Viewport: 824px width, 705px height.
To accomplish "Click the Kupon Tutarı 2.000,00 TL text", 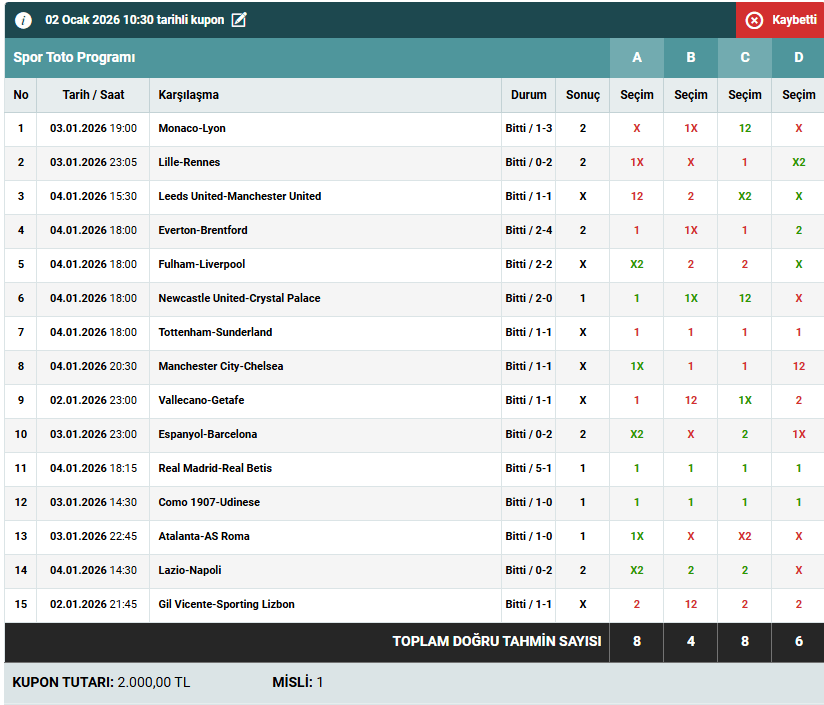I will (x=101, y=683).
